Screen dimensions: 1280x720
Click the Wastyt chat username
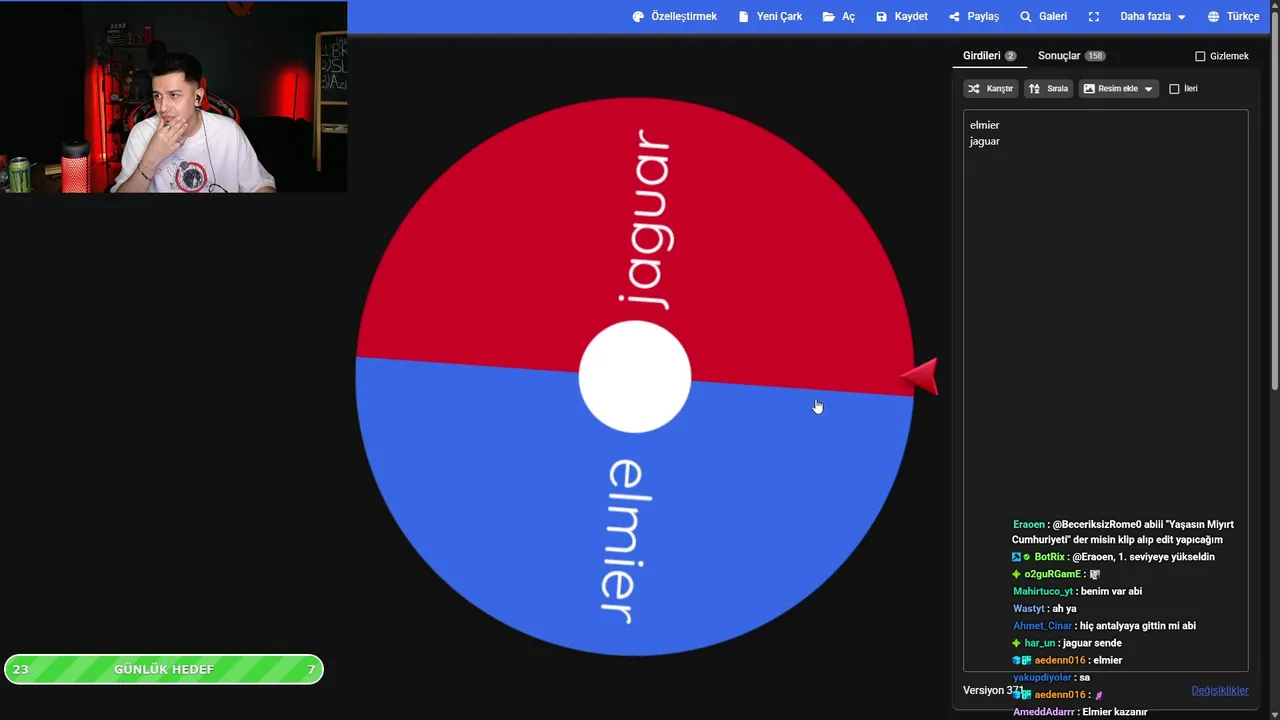pyautogui.click(x=1028, y=608)
